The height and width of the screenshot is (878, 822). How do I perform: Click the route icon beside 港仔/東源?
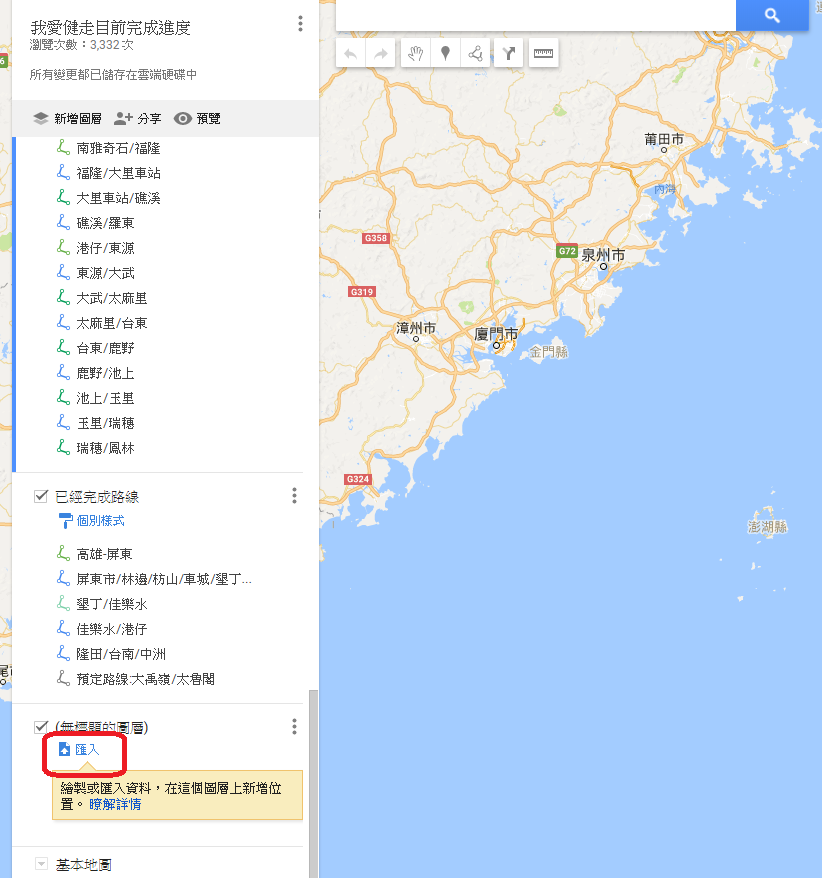tap(63, 247)
